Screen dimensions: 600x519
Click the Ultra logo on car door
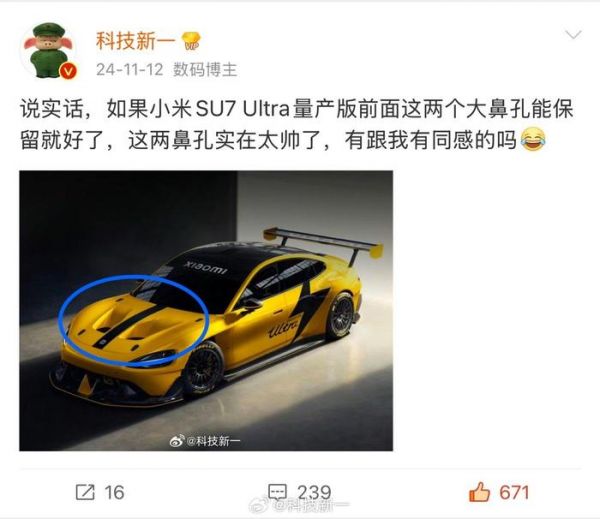tap(284, 328)
